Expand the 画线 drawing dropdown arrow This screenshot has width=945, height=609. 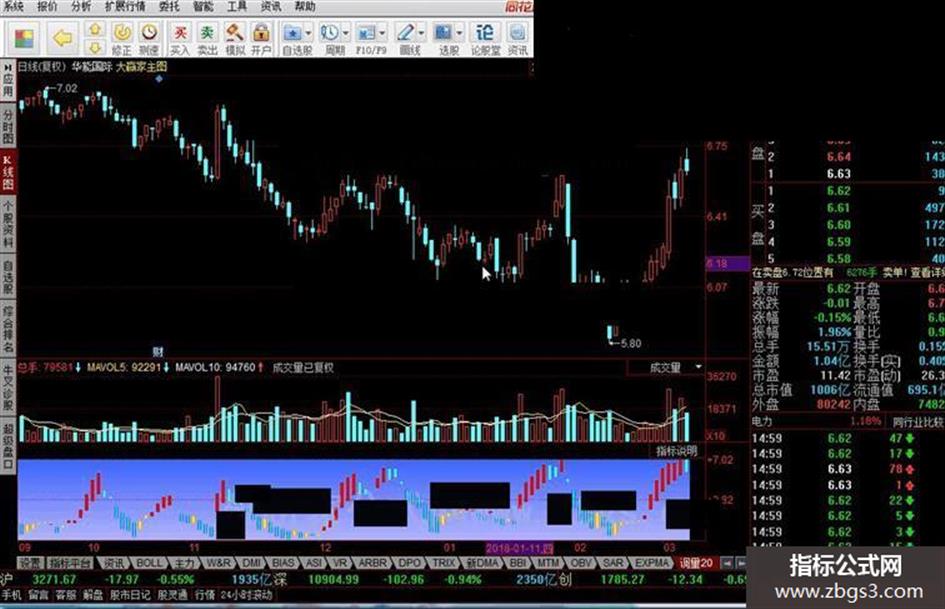[421, 33]
